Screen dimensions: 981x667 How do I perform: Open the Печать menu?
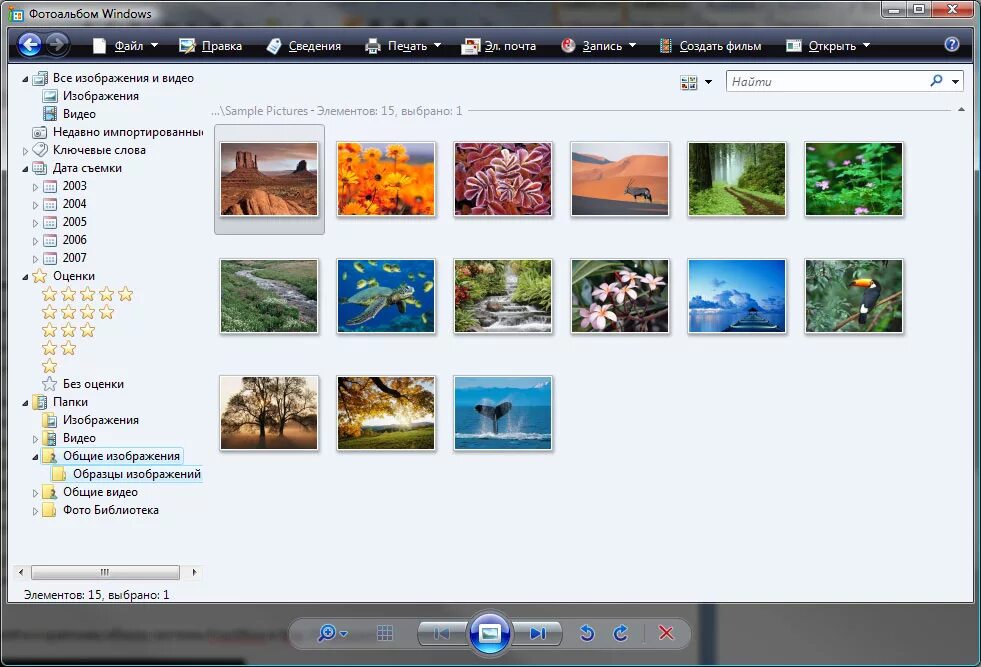404,46
